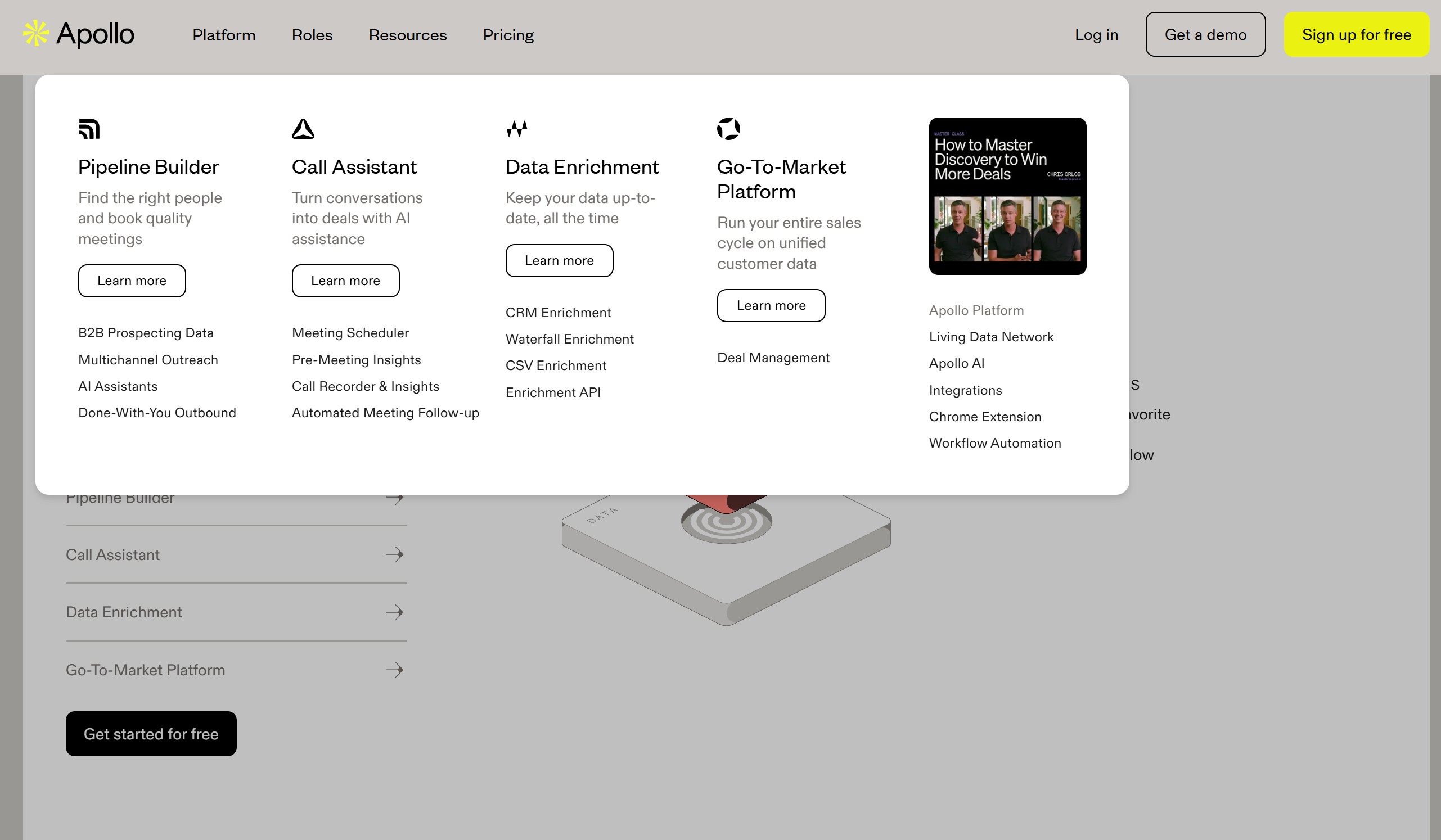Viewport: 1441px width, 840px height.
Task: Open the Pre-Meeting Insights link
Action: pyautogui.click(x=356, y=359)
